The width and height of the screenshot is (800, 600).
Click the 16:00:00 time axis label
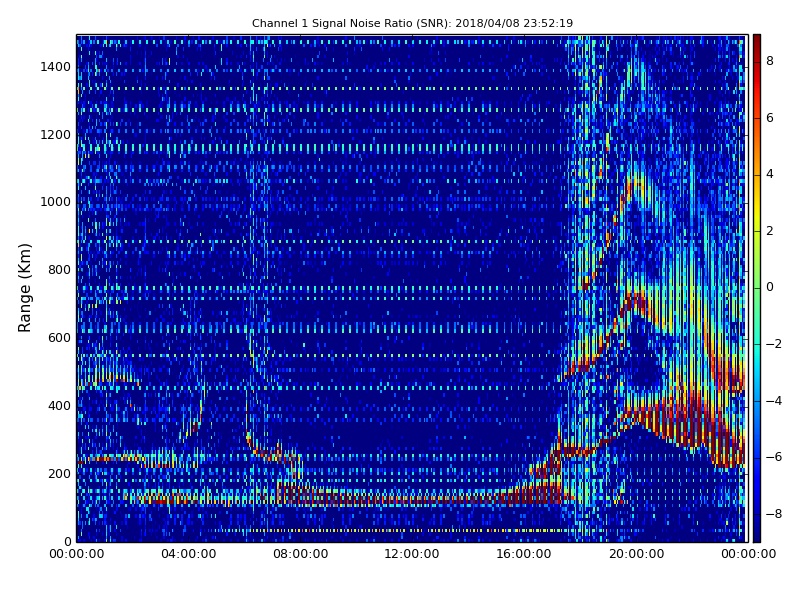pos(524,554)
